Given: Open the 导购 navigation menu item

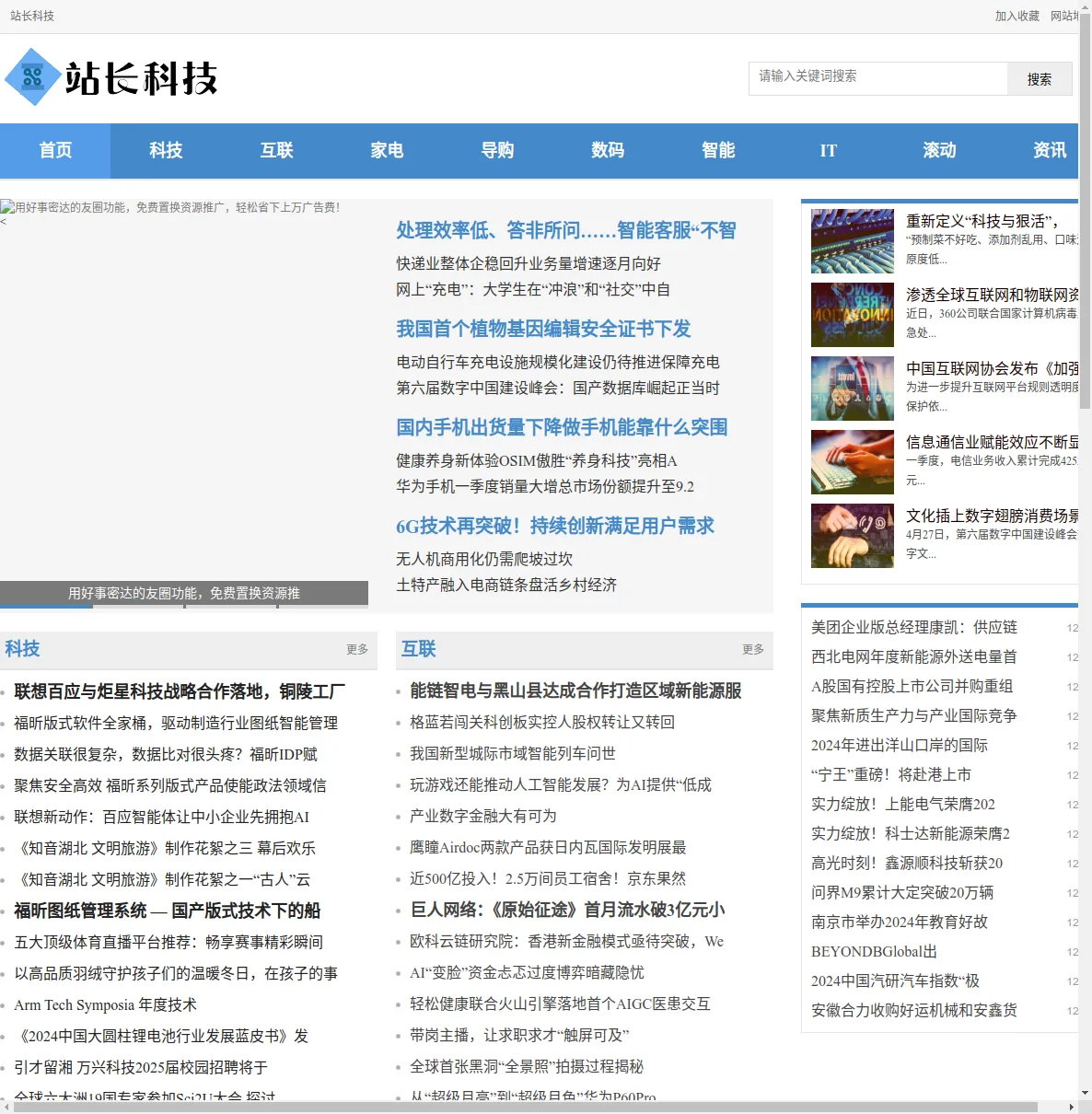Looking at the screenshot, I should pyautogui.click(x=497, y=151).
